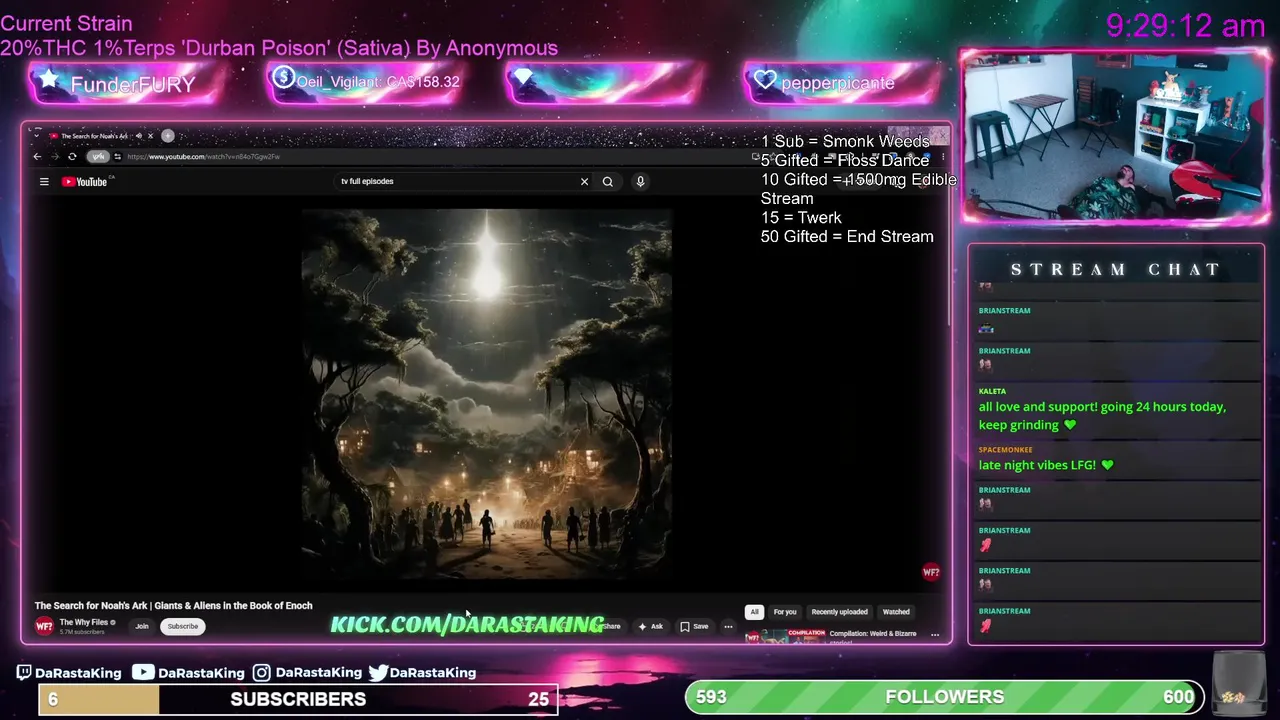Open Compilation: Weird & Bizarre video title
The height and width of the screenshot is (720, 1280).
click(873, 633)
